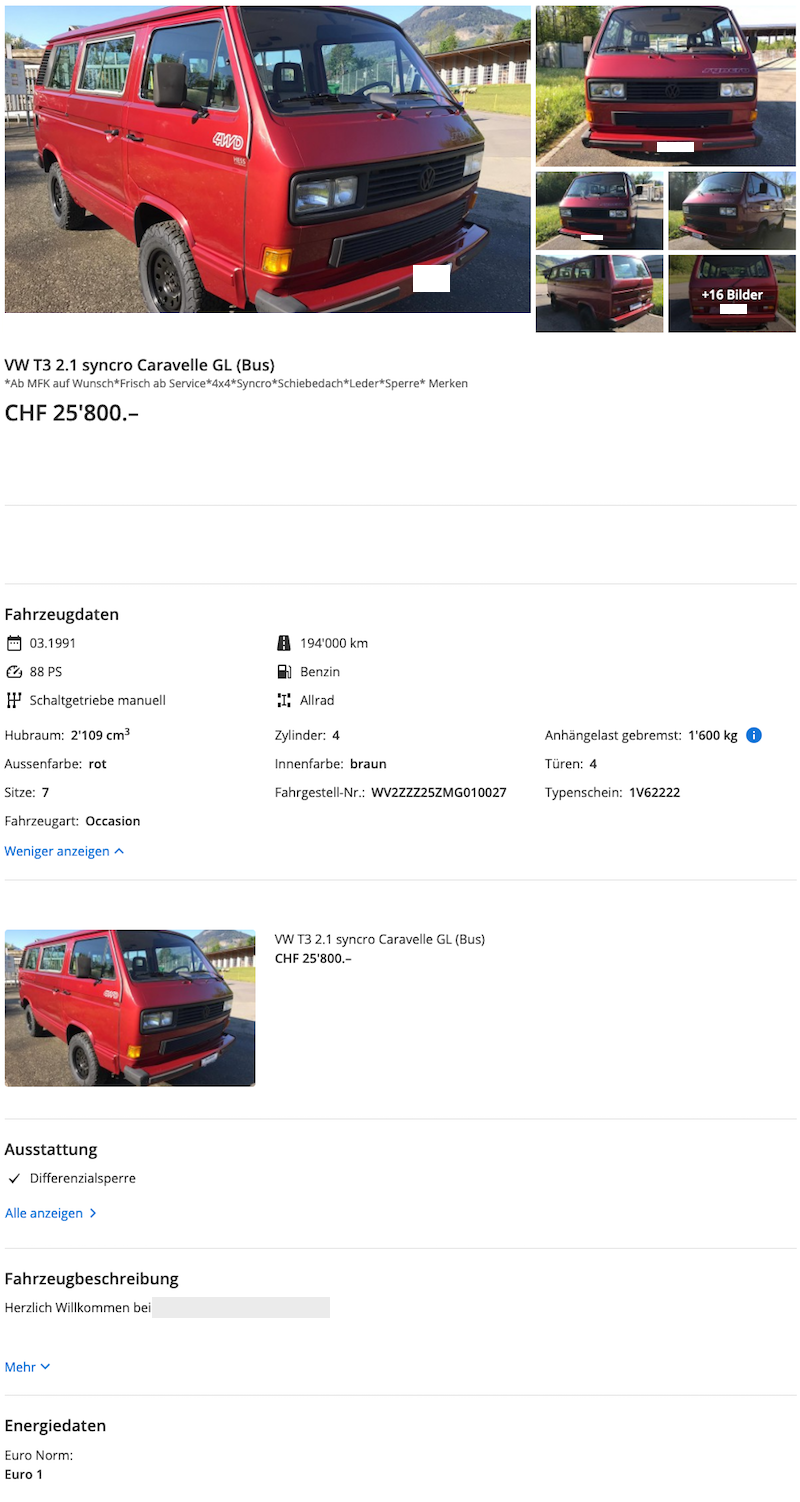Click the fuel pump icon next to Benzin
Screen dimensions: 800x1502
283,672
